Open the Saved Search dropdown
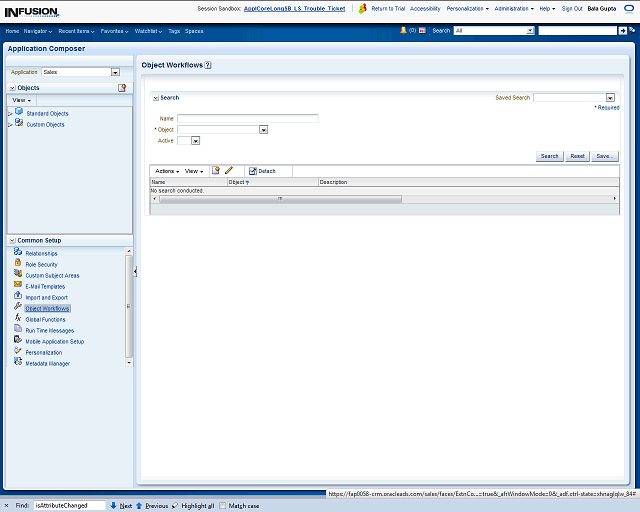The width and height of the screenshot is (640, 512). (x=608, y=98)
